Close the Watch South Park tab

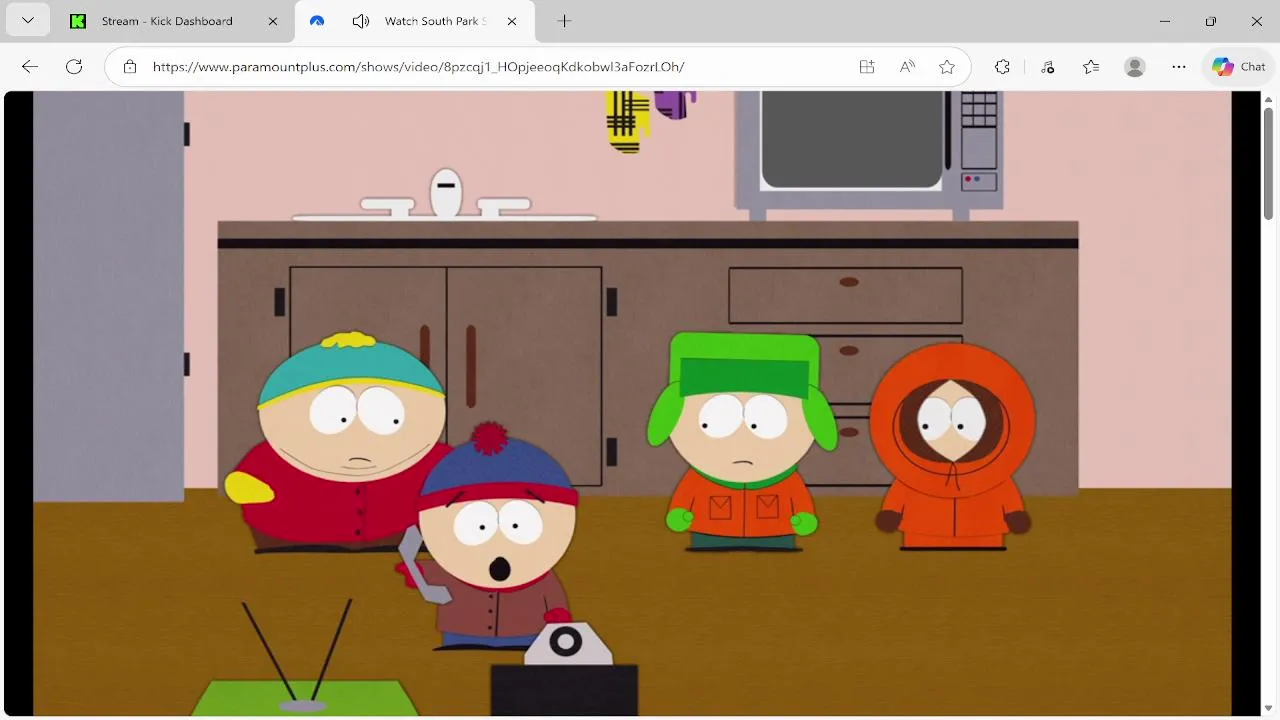pos(512,21)
